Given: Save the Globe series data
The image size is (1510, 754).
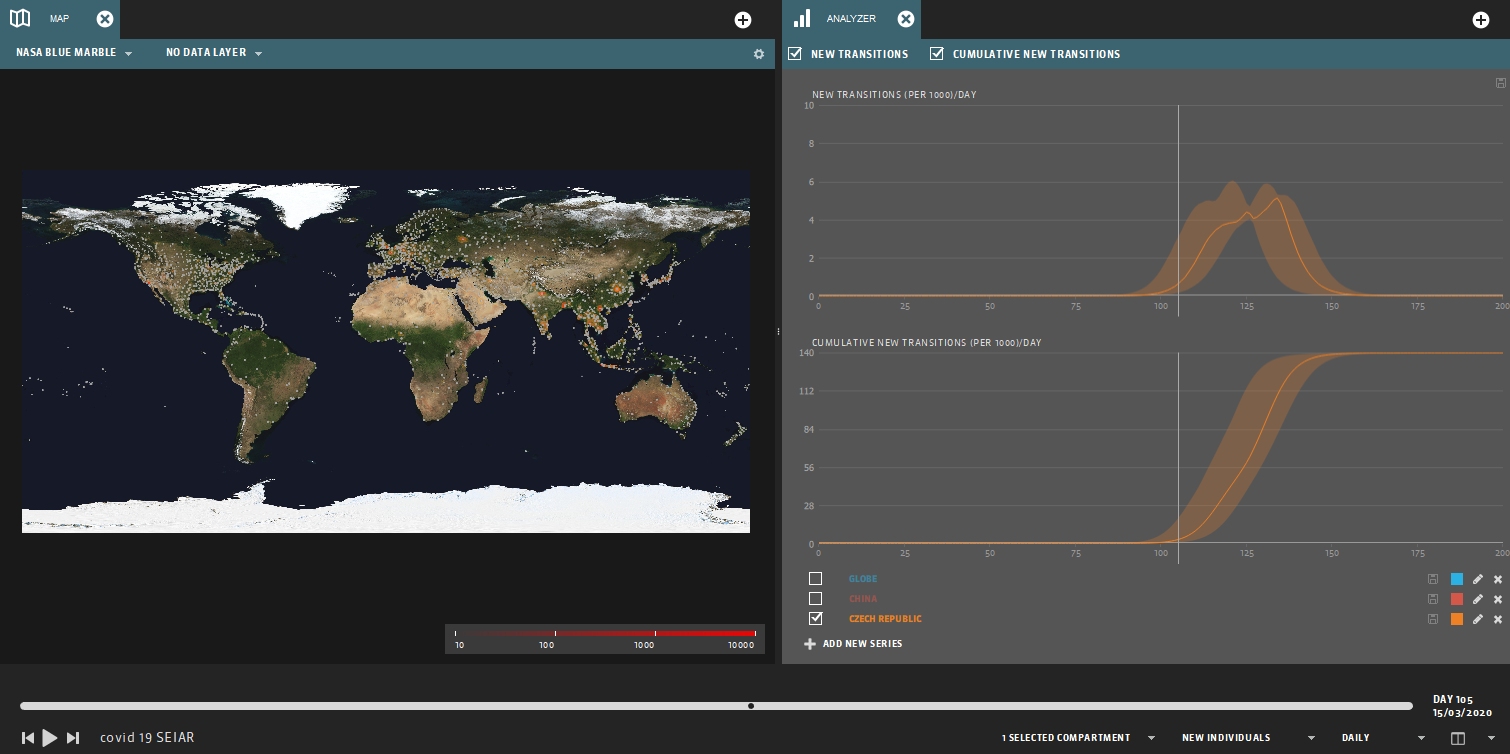Looking at the screenshot, I should pos(1433,579).
